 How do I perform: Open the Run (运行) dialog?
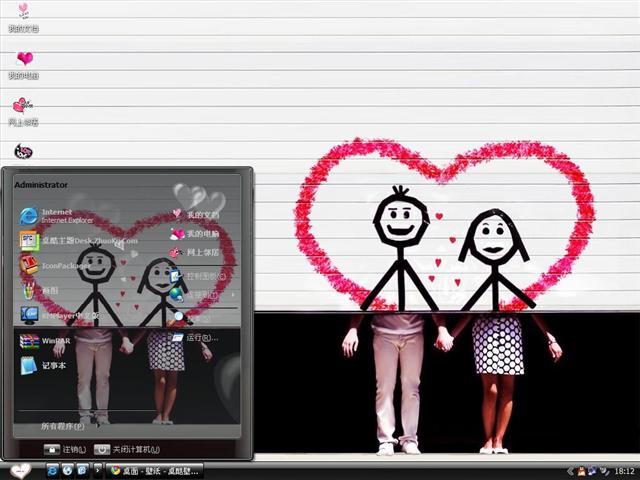tap(195, 338)
